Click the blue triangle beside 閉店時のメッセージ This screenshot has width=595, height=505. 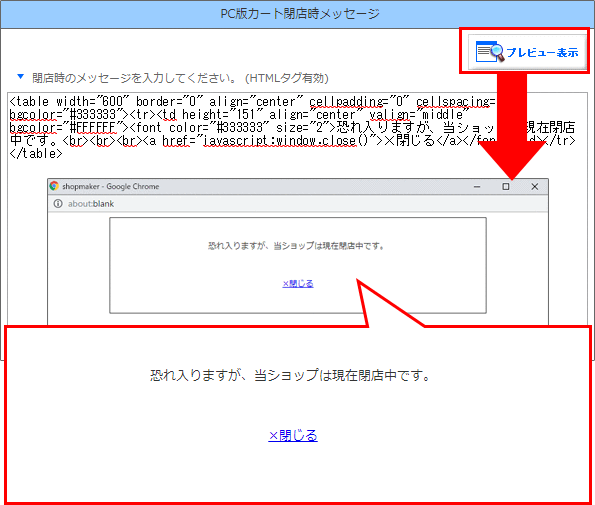20,77
